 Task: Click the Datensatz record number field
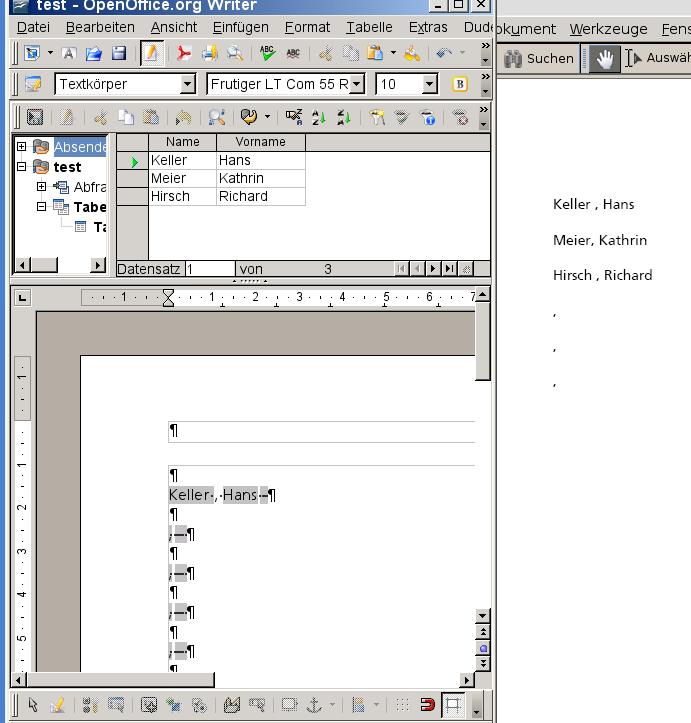coord(210,269)
